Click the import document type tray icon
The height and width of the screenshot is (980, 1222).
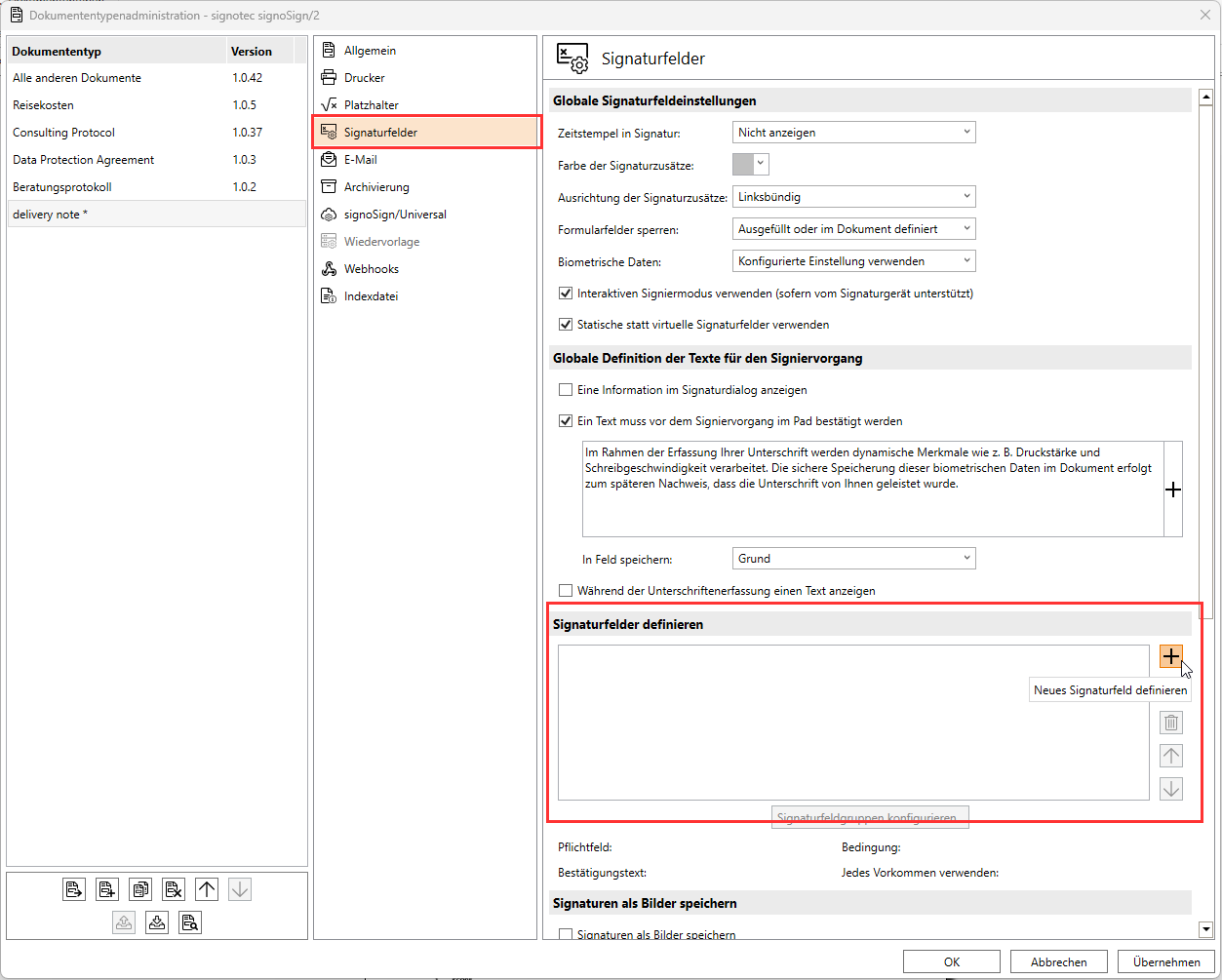coord(157,922)
